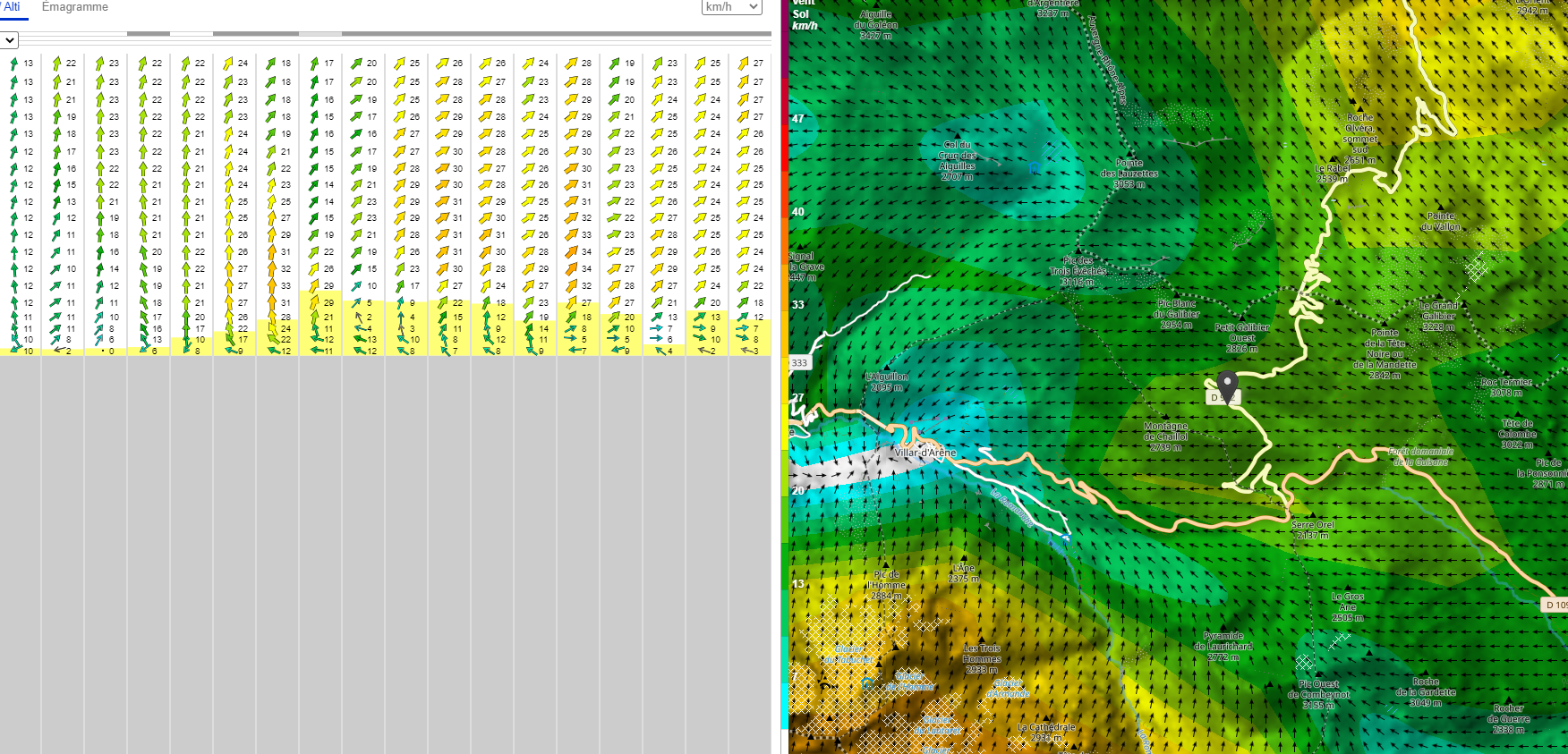Click the L'Âne 2375 m label
This screenshot has height=754, width=1568.
[964, 573]
